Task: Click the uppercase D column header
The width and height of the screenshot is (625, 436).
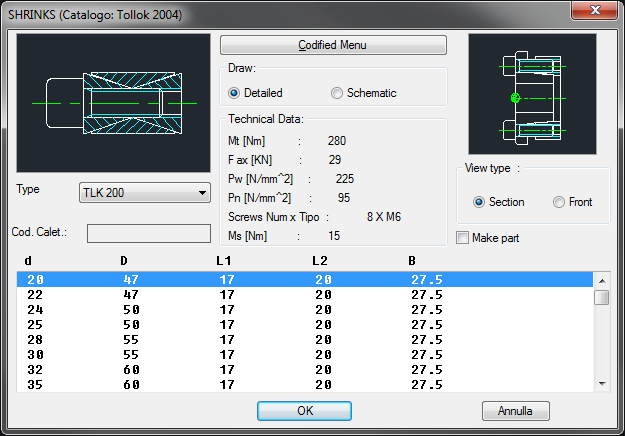Action: click(x=124, y=261)
